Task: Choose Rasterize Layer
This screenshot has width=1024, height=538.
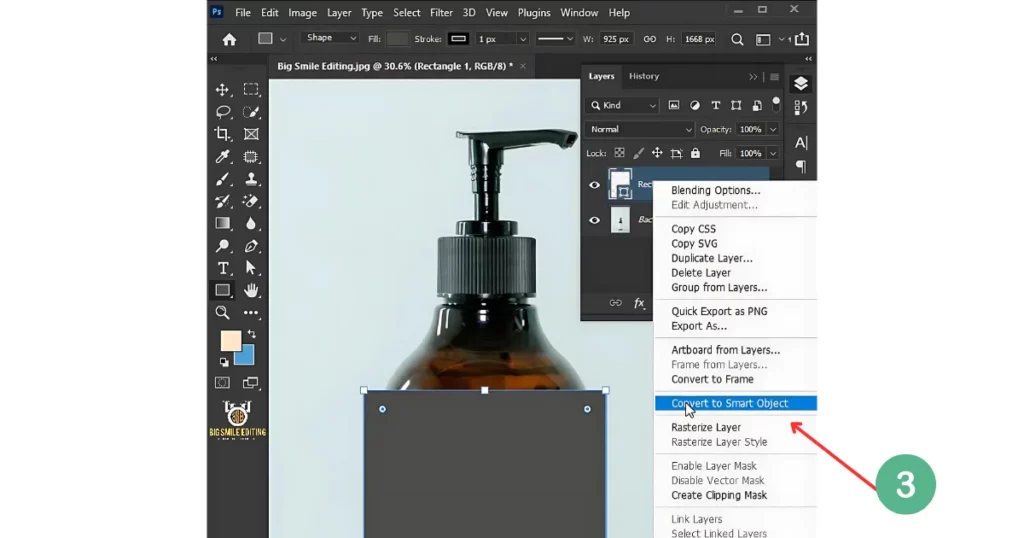Action: point(706,427)
